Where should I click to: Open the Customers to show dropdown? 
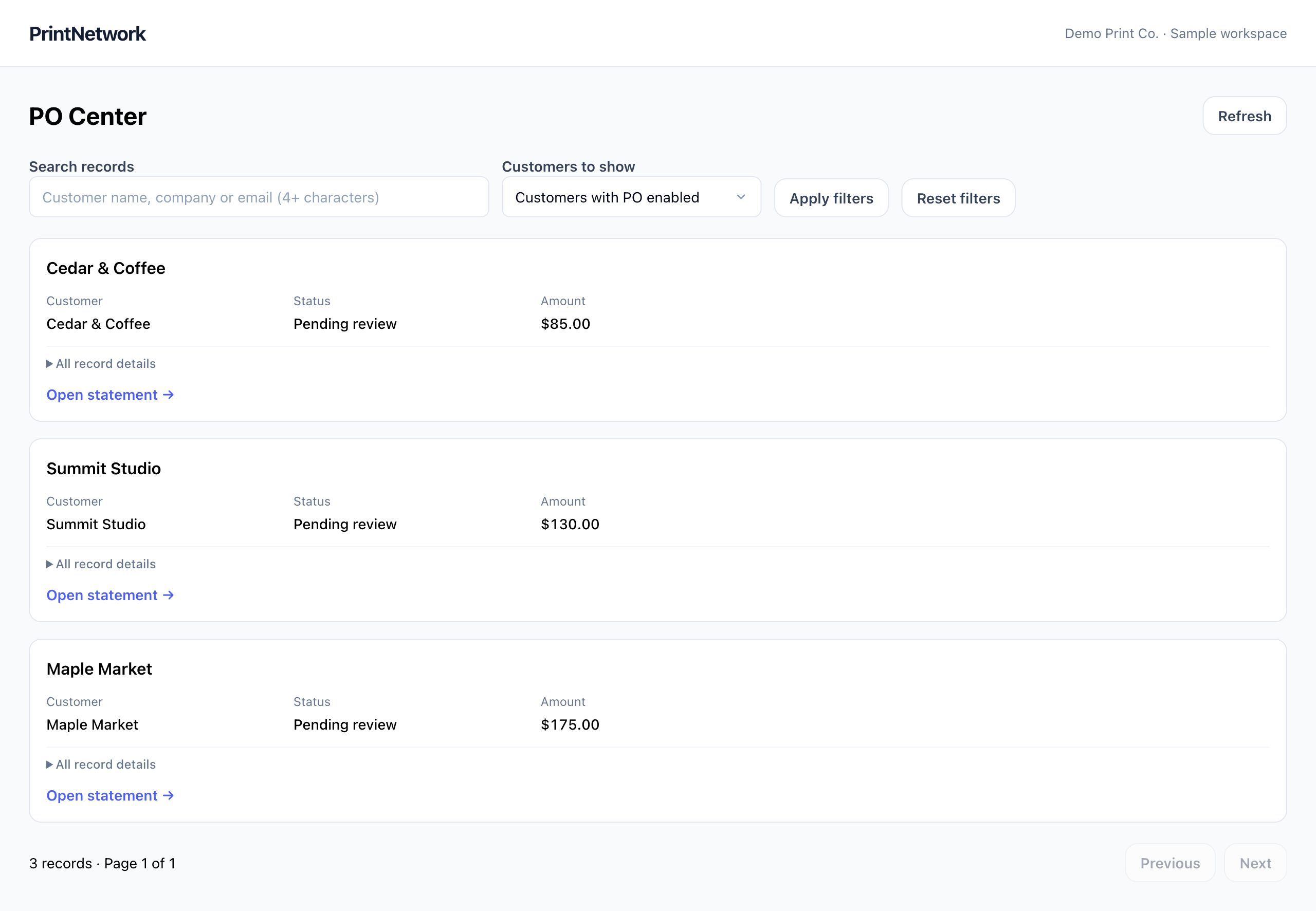coord(631,197)
